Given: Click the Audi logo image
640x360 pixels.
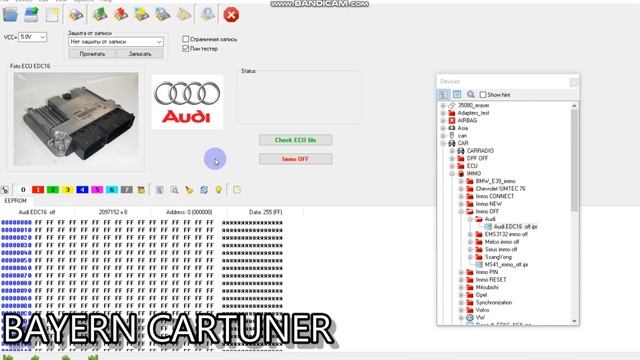Looking at the screenshot, I should [187, 102].
